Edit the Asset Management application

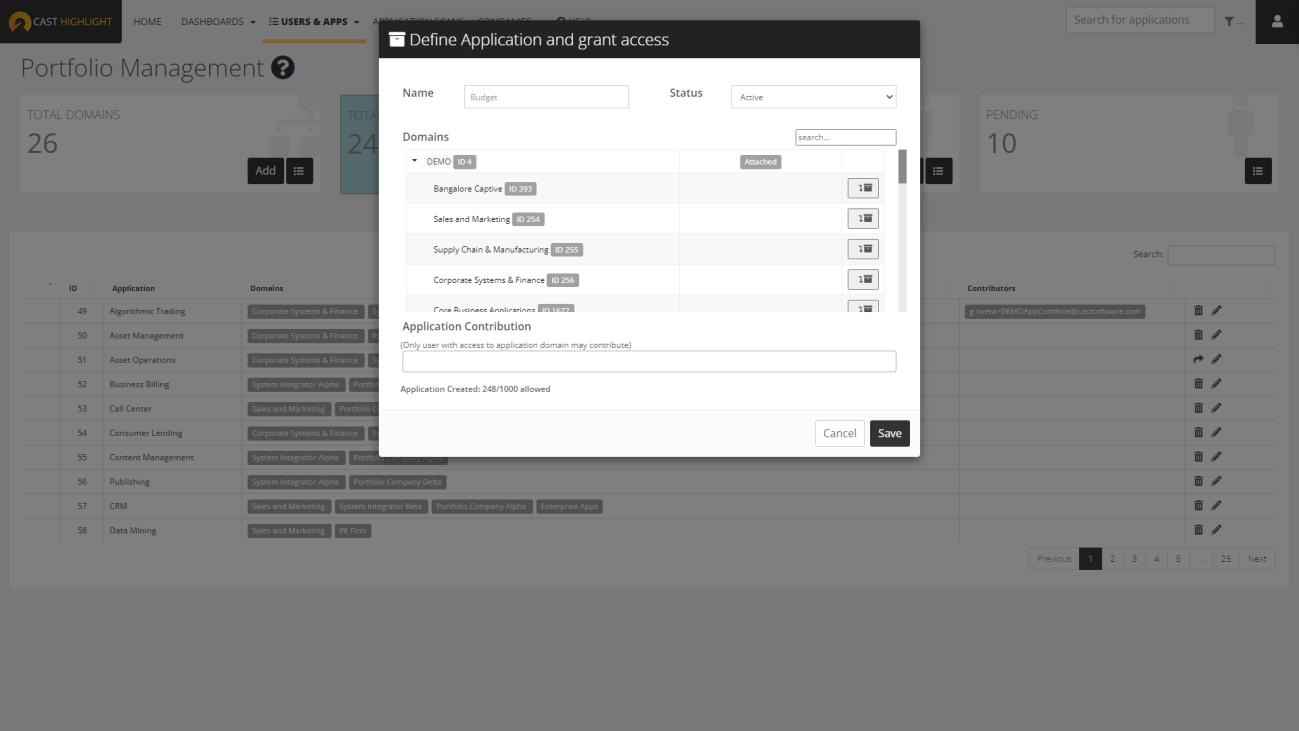point(1216,335)
